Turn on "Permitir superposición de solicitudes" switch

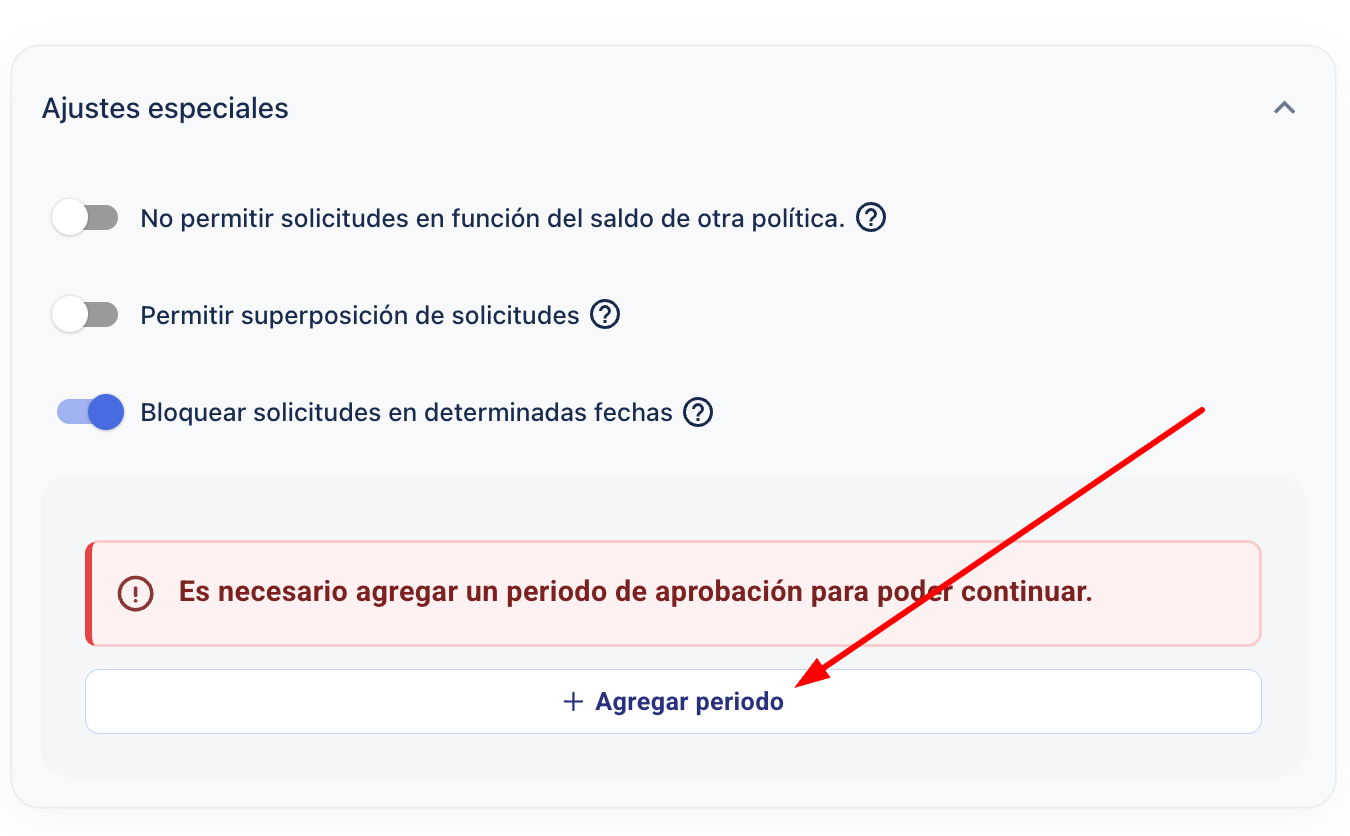pos(85,315)
